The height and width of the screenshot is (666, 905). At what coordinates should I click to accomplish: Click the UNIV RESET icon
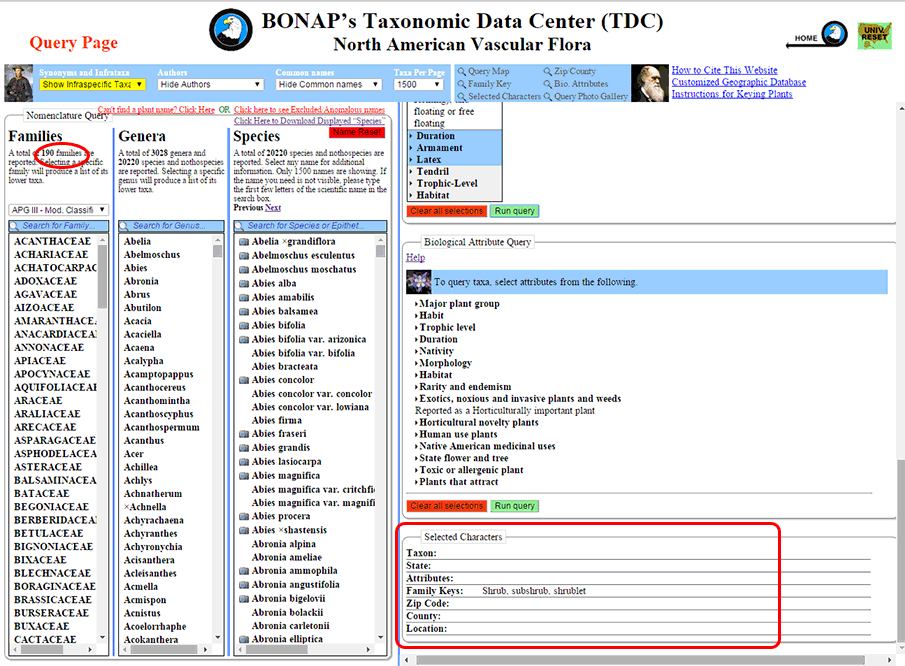[x=874, y=36]
